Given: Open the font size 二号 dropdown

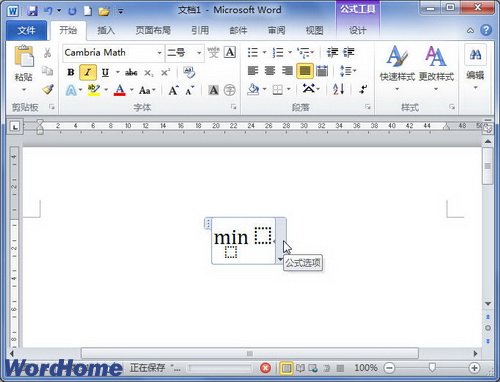Looking at the screenshot, I should tap(199, 53).
